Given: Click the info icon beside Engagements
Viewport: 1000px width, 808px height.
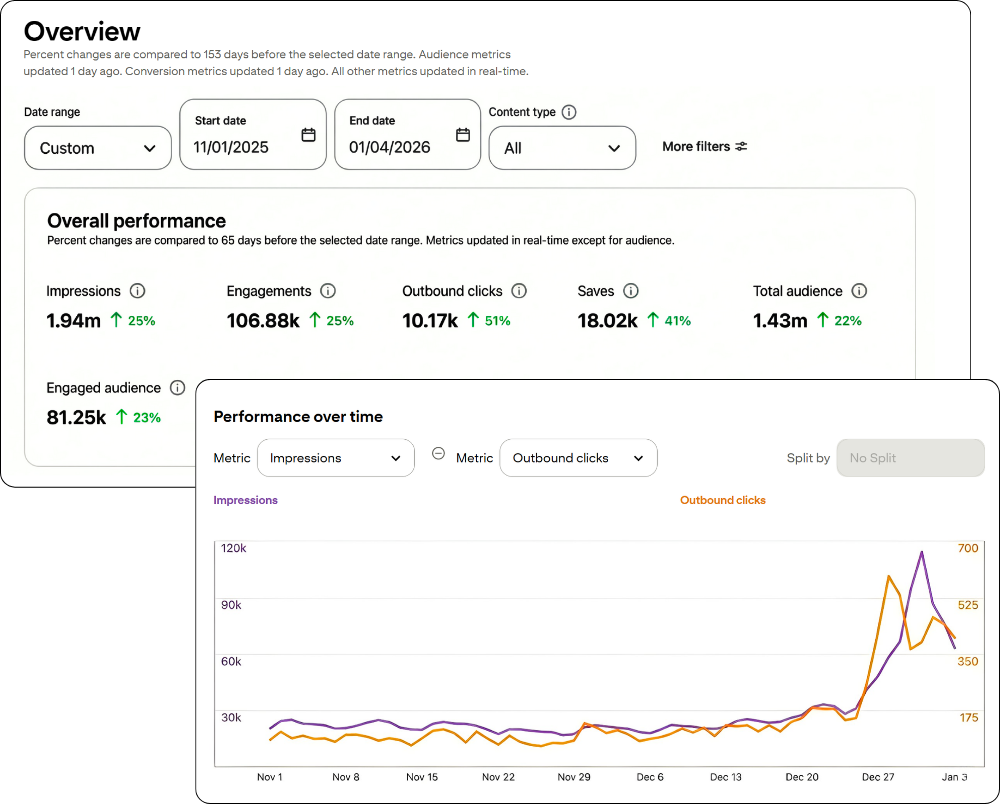Looking at the screenshot, I should pyautogui.click(x=328, y=291).
